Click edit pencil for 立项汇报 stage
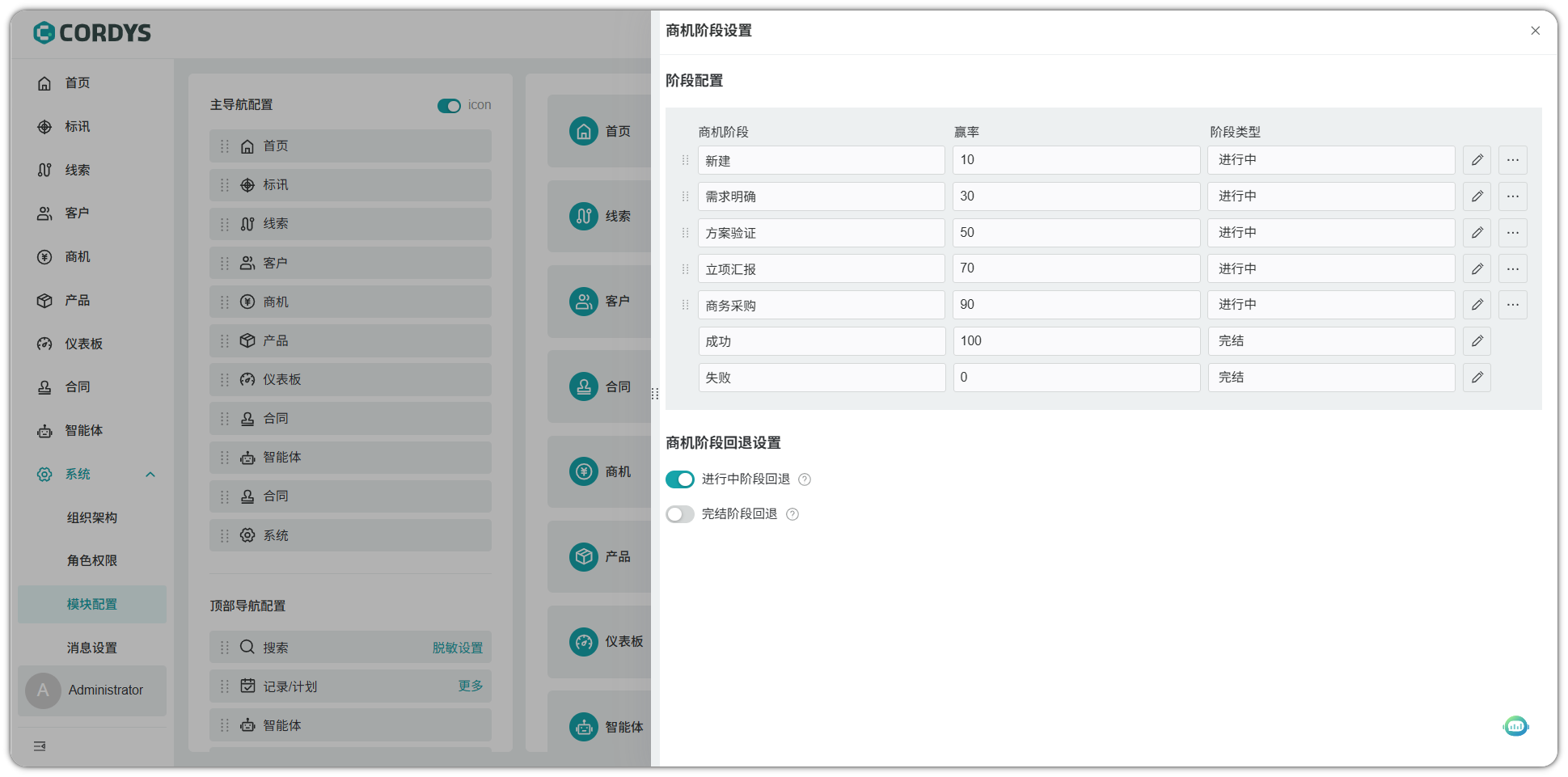1568x777 pixels. pos(1477,268)
